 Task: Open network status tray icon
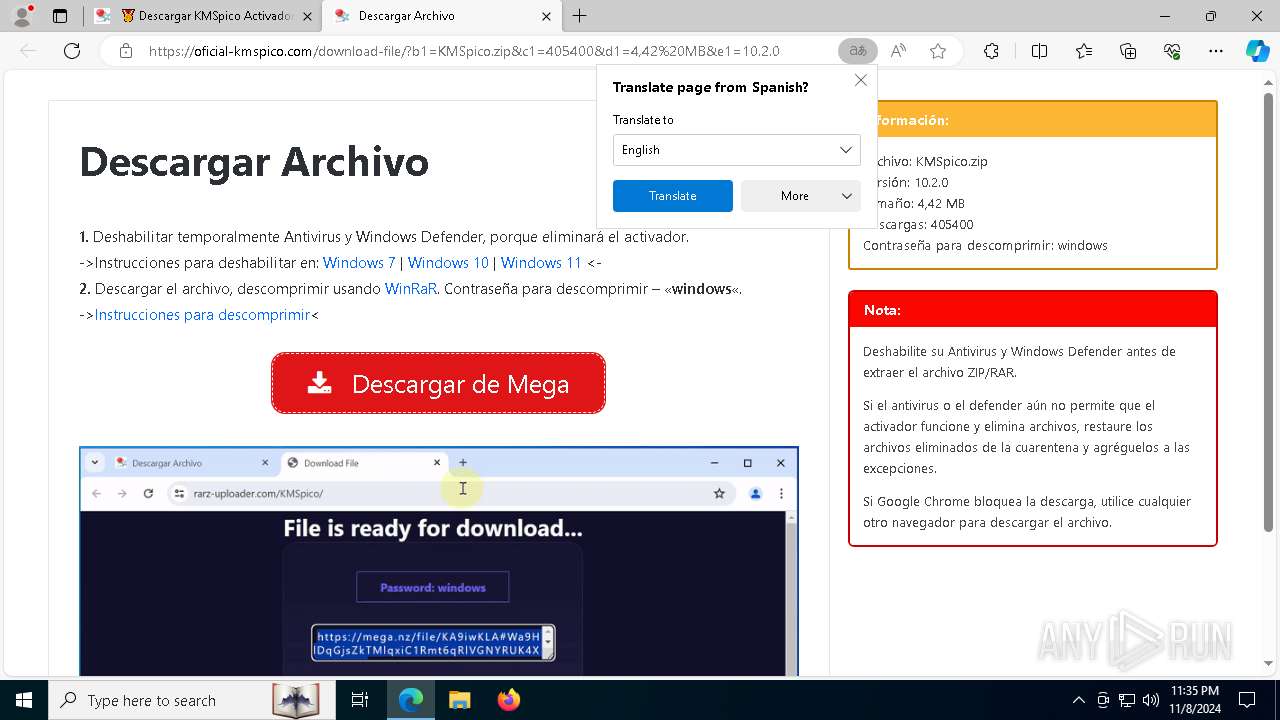[1127, 700]
